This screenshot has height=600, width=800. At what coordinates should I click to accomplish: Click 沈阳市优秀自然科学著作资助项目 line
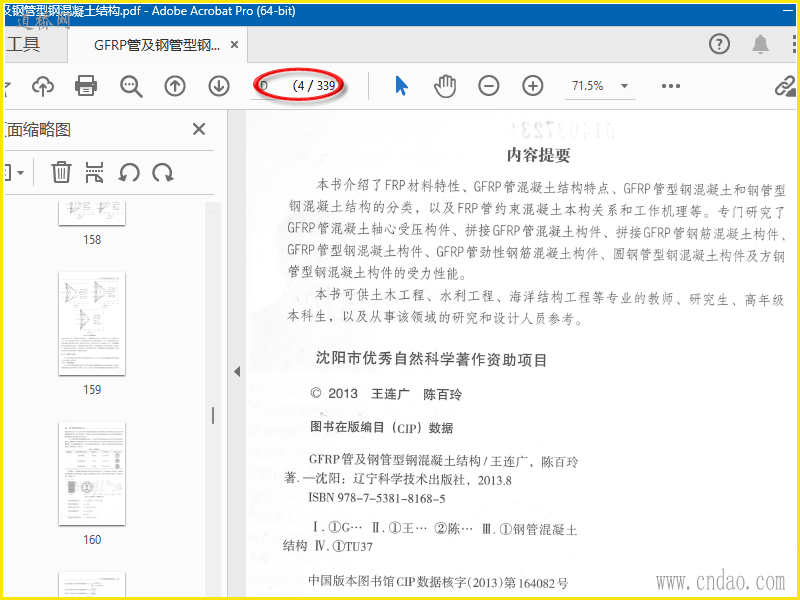pos(431,359)
